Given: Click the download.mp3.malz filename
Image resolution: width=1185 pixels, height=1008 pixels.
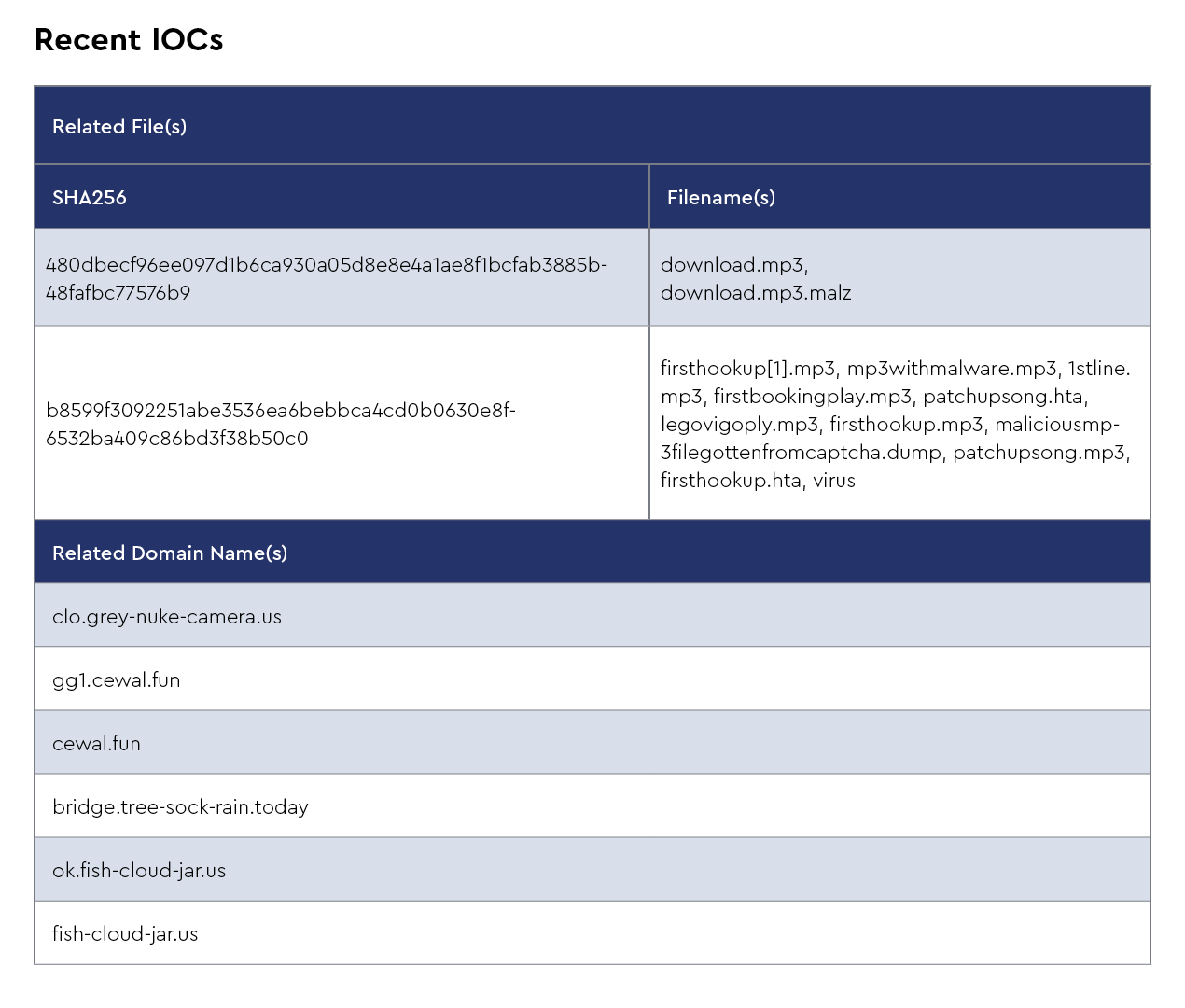Looking at the screenshot, I should click(756, 293).
